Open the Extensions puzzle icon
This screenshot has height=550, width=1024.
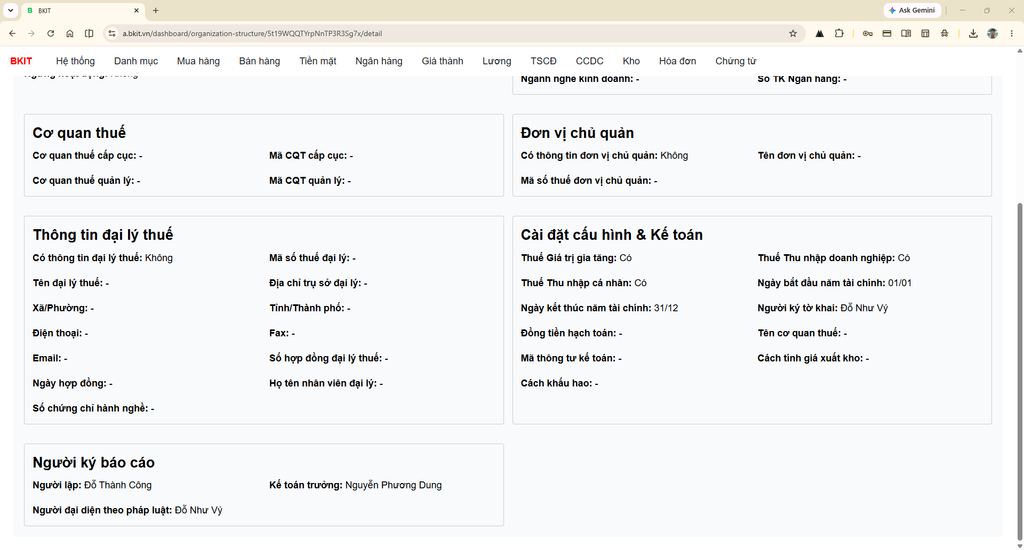(839, 33)
